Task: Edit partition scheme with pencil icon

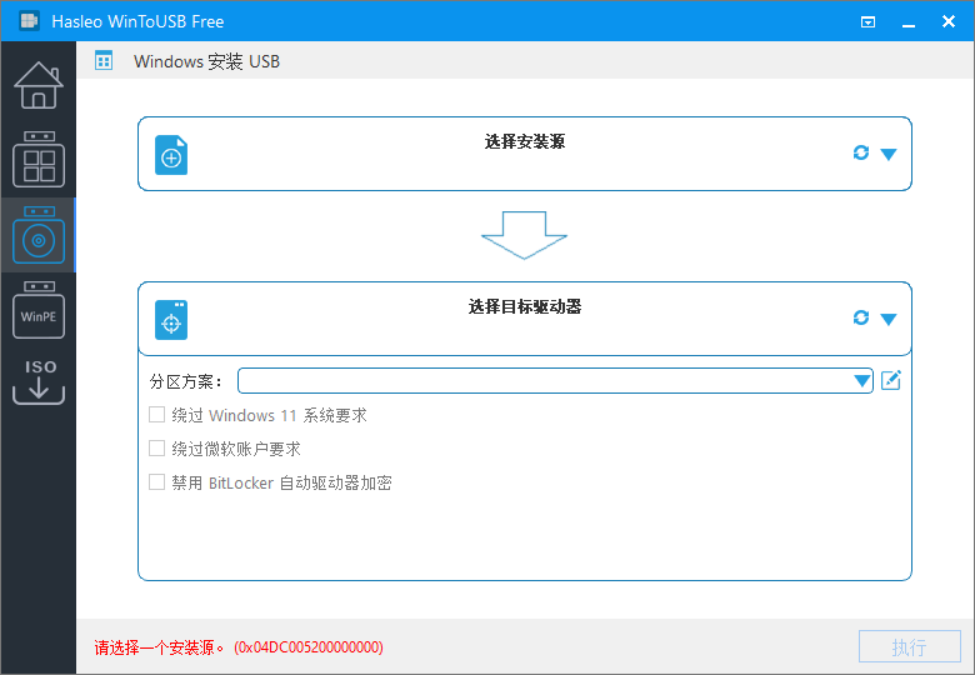Action: pyautogui.click(x=891, y=380)
